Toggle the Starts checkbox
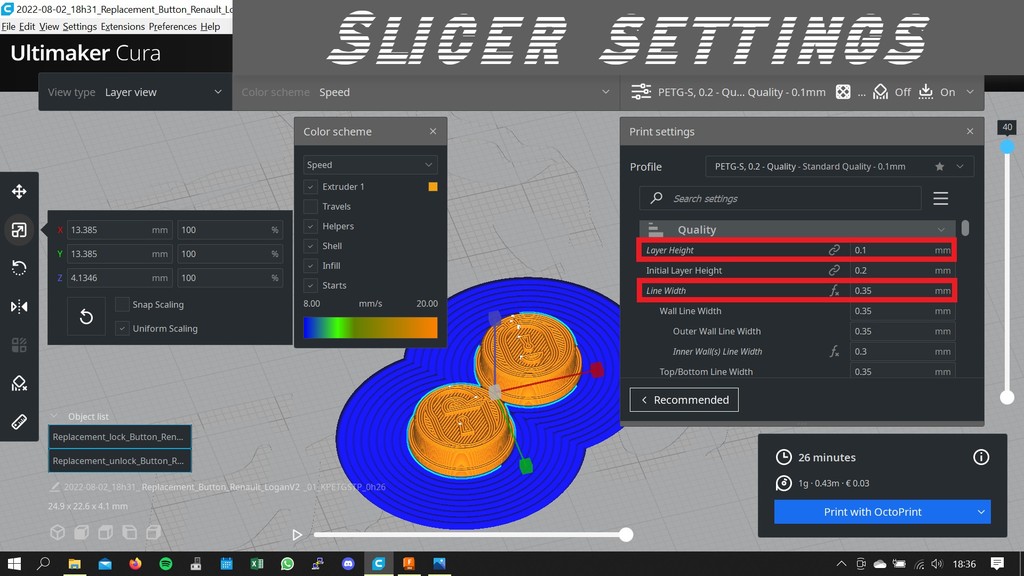This screenshot has width=1024, height=576. pyautogui.click(x=311, y=285)
